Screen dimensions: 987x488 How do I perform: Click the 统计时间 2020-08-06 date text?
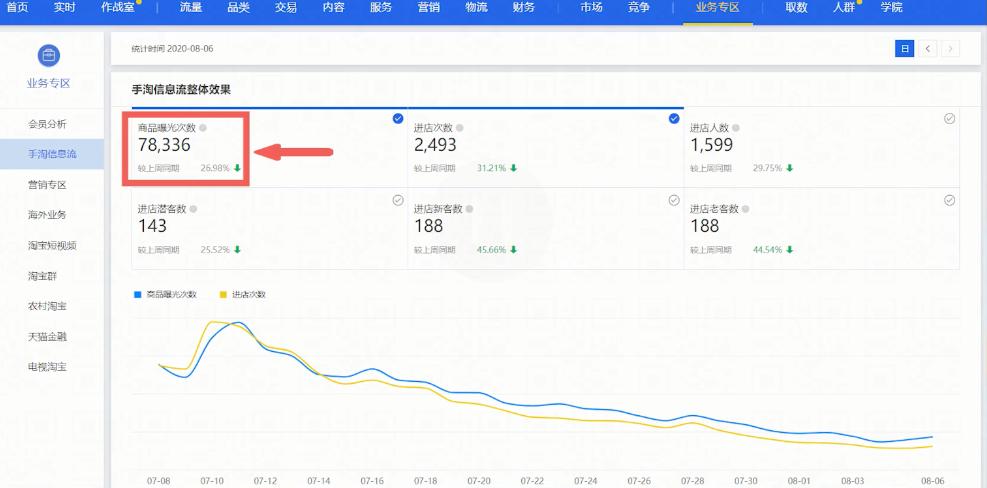click(172, 48)
